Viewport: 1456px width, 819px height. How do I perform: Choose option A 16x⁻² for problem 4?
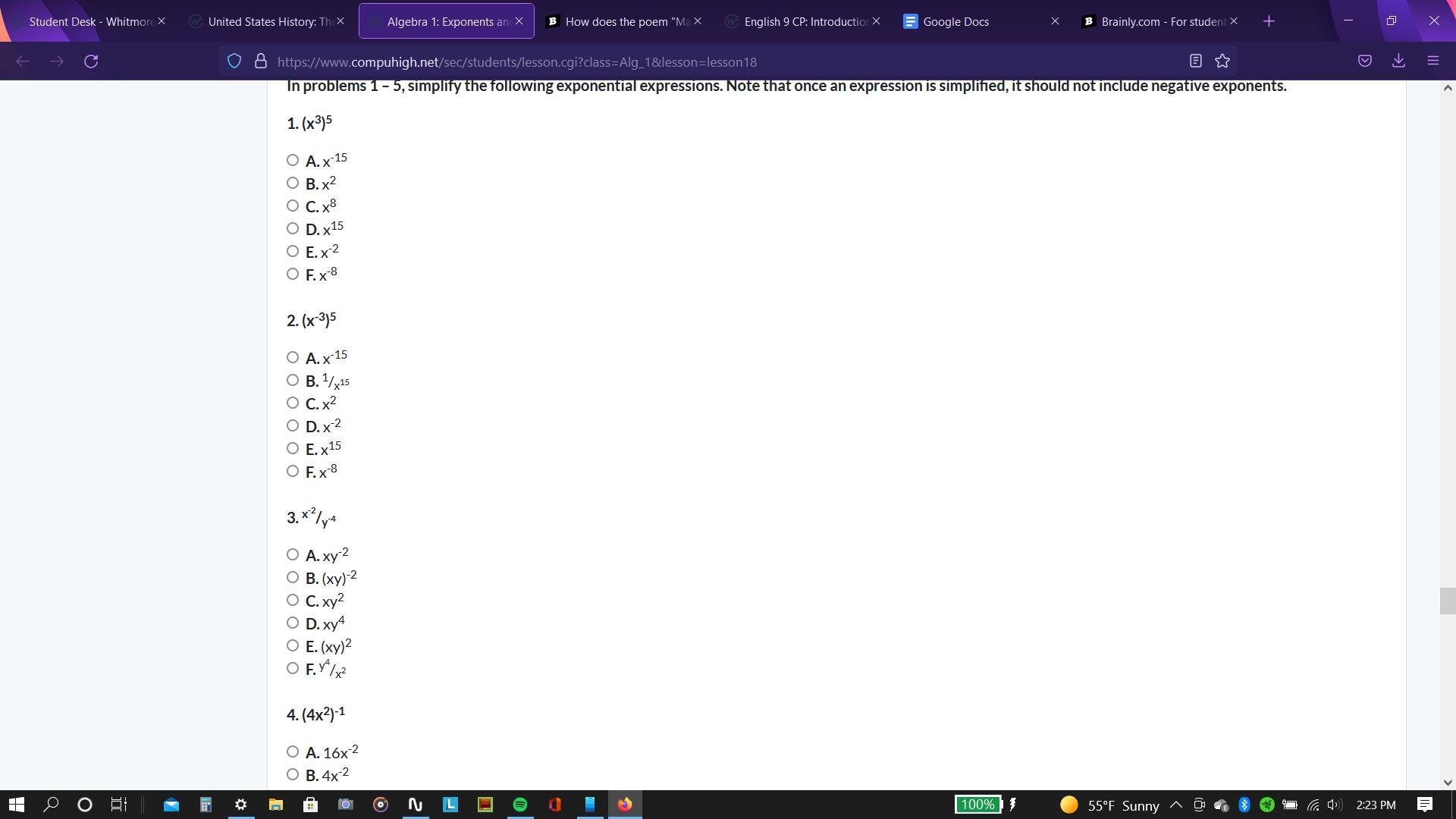coord(293,752)
